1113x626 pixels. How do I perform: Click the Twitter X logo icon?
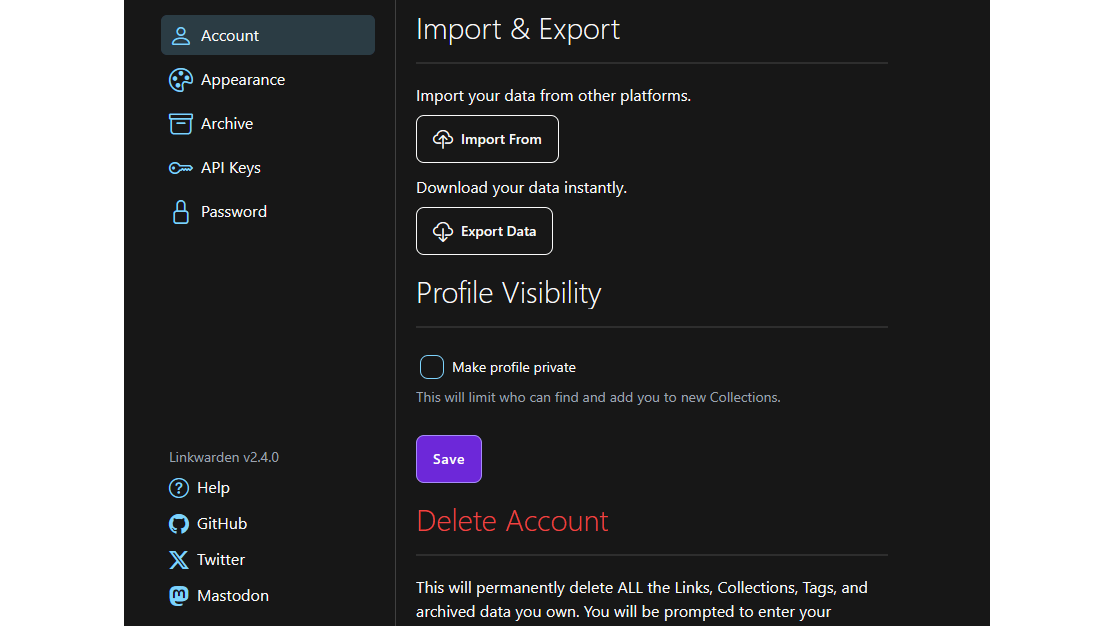pos(179,560)
